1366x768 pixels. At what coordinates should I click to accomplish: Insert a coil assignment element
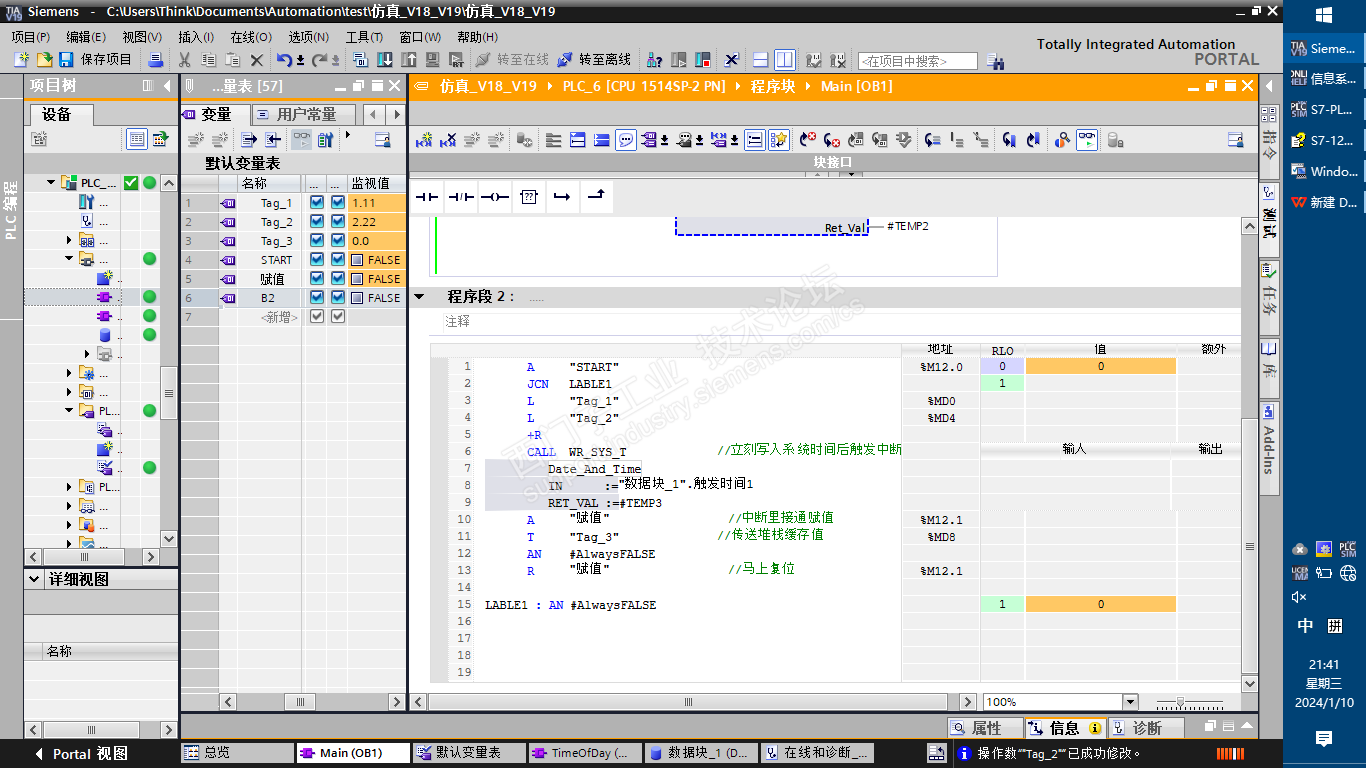tap(495, 197)
